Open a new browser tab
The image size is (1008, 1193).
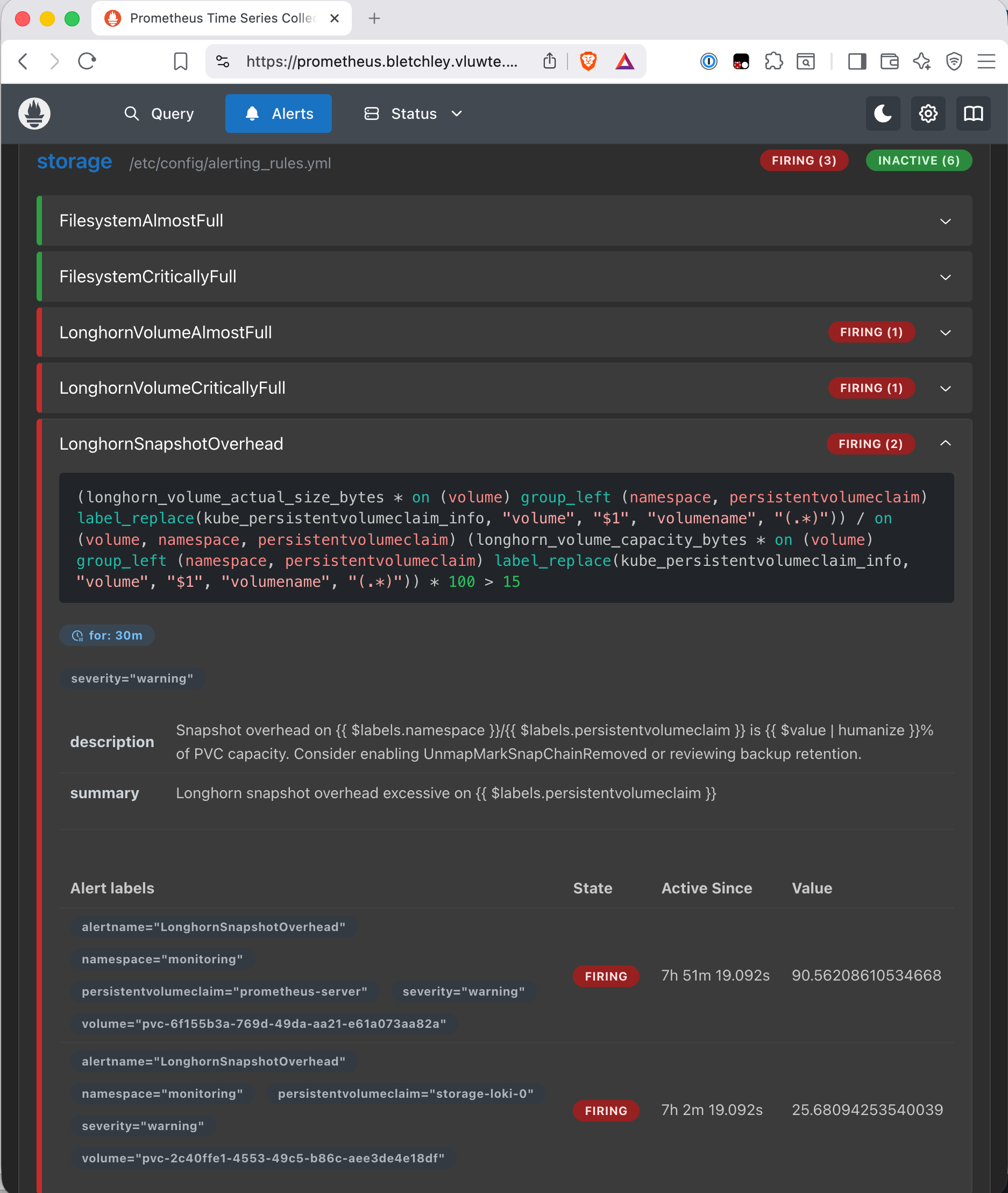coord(374,18)
